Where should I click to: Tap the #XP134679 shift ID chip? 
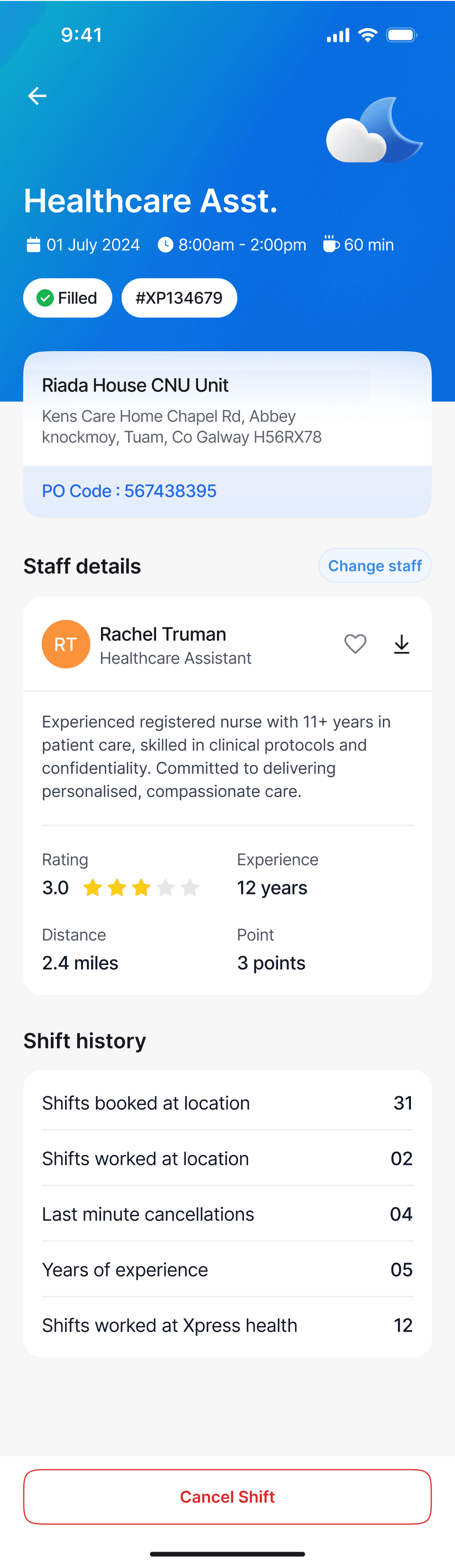pyautogui.click(x=179, y=298)
